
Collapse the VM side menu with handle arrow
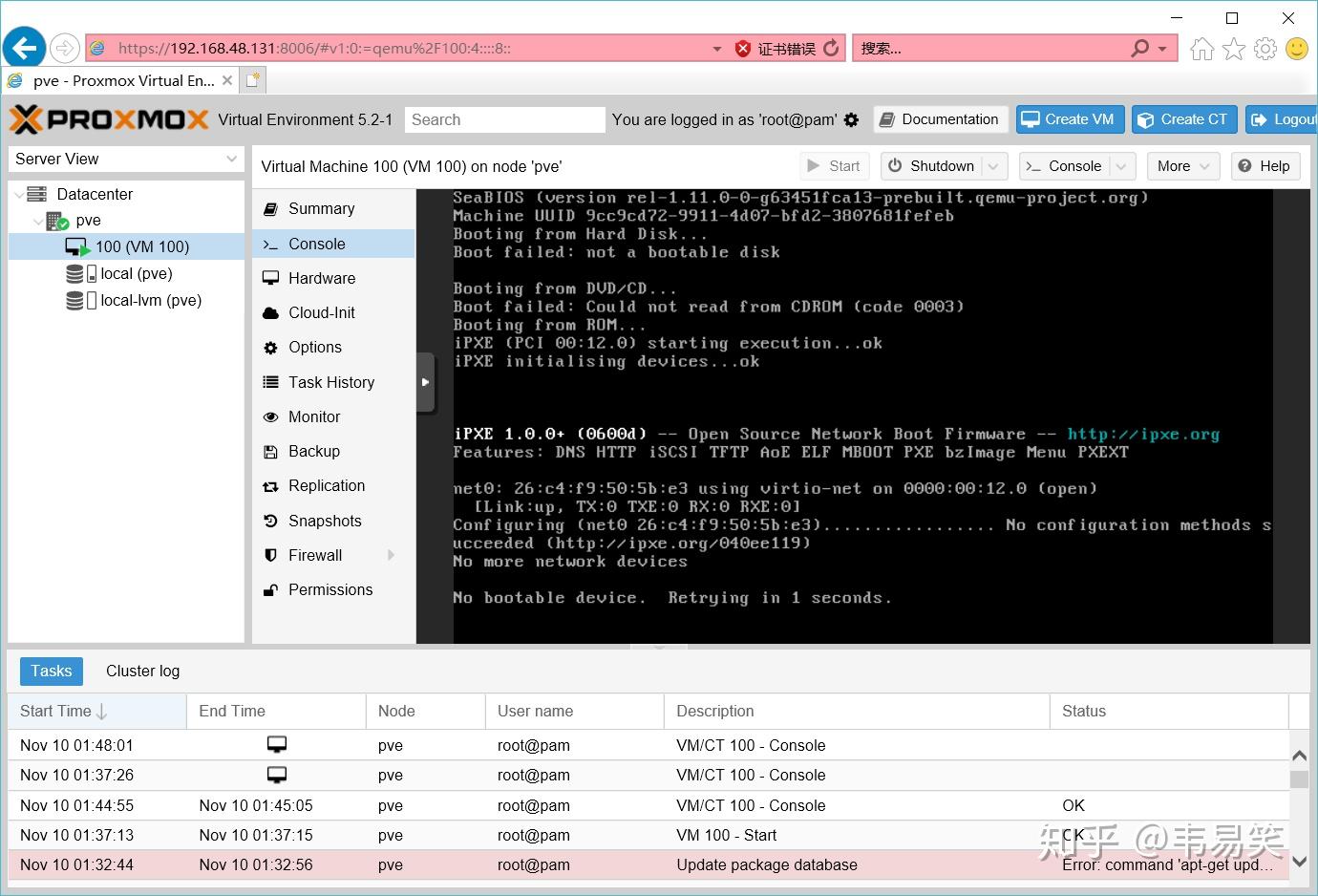pos(426,382)
